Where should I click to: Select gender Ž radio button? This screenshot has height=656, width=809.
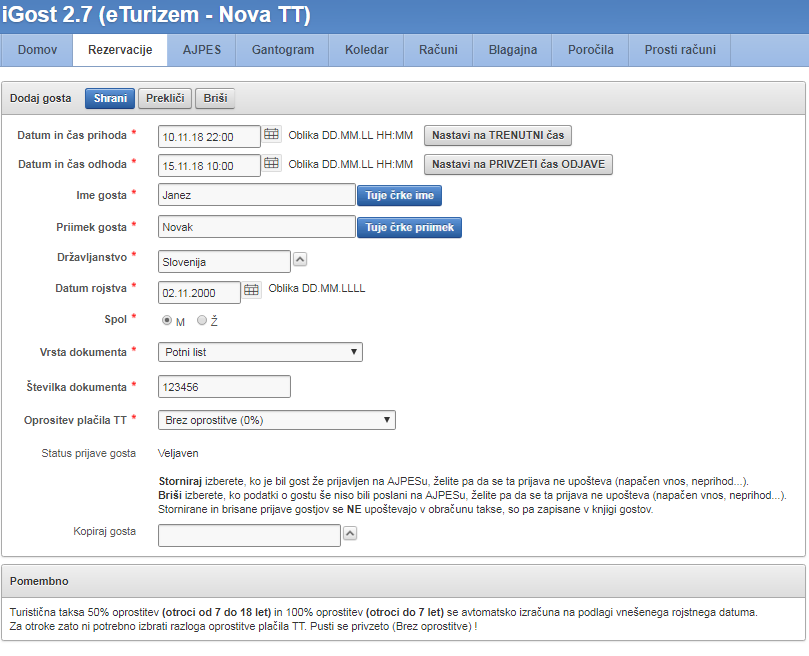coord(202,321)
